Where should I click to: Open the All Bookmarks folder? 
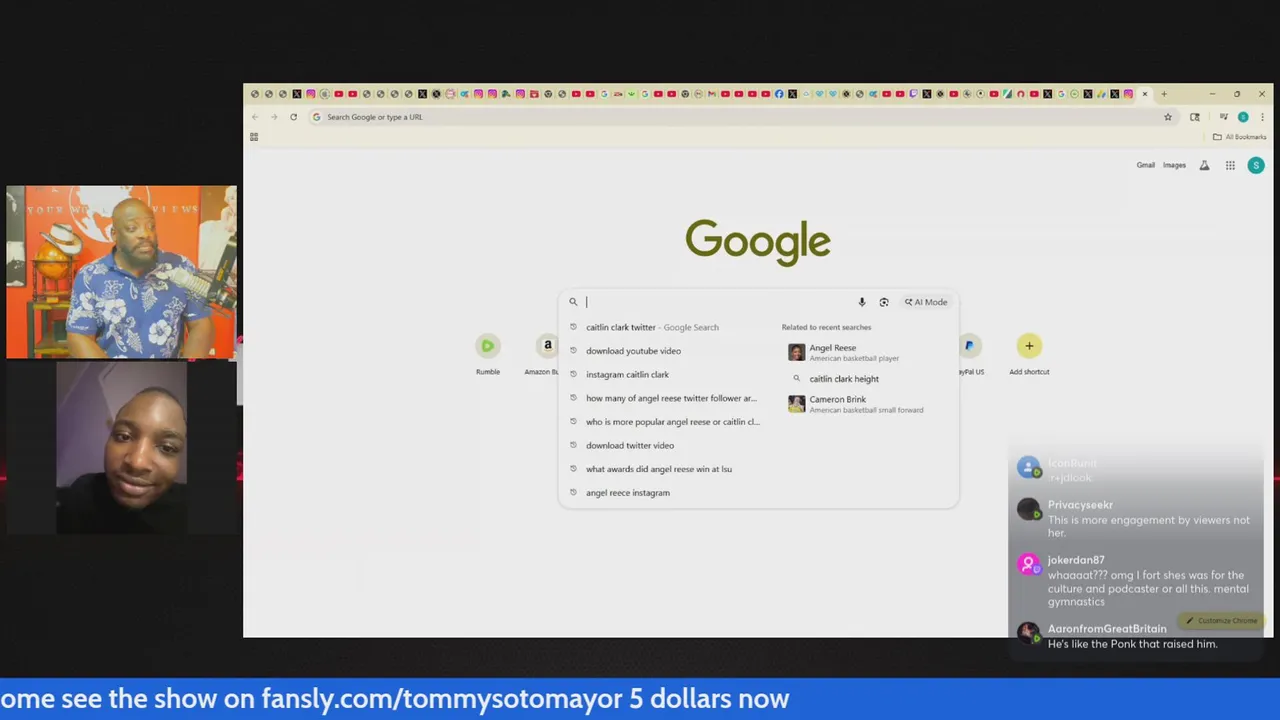(1239, 137)
